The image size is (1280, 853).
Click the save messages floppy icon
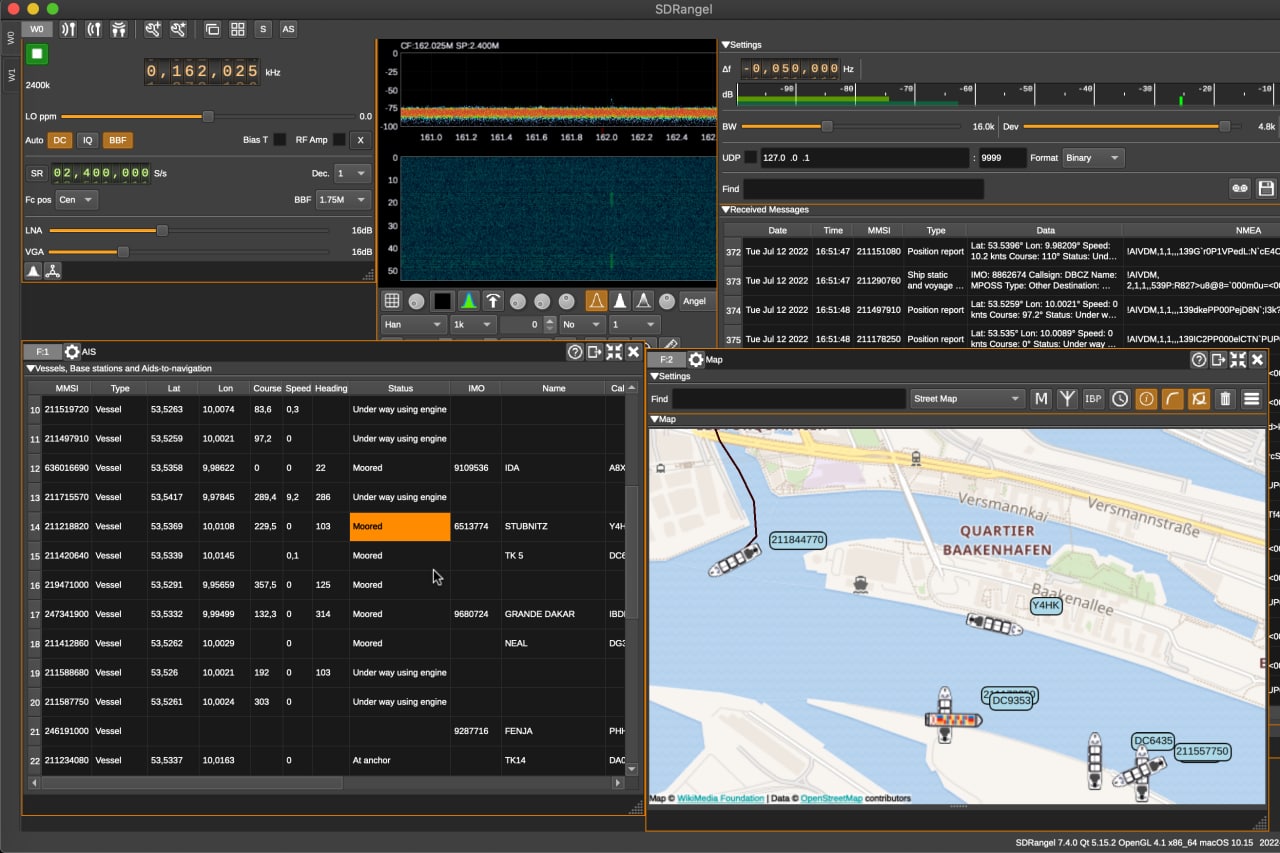(x=1266, y=189)
